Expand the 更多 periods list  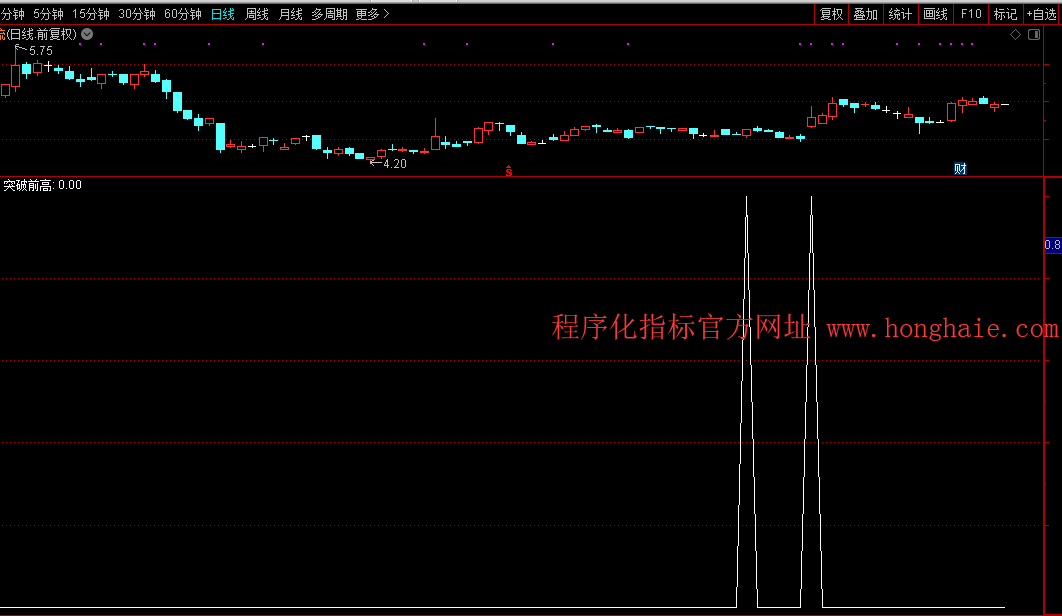coord(372,14)
